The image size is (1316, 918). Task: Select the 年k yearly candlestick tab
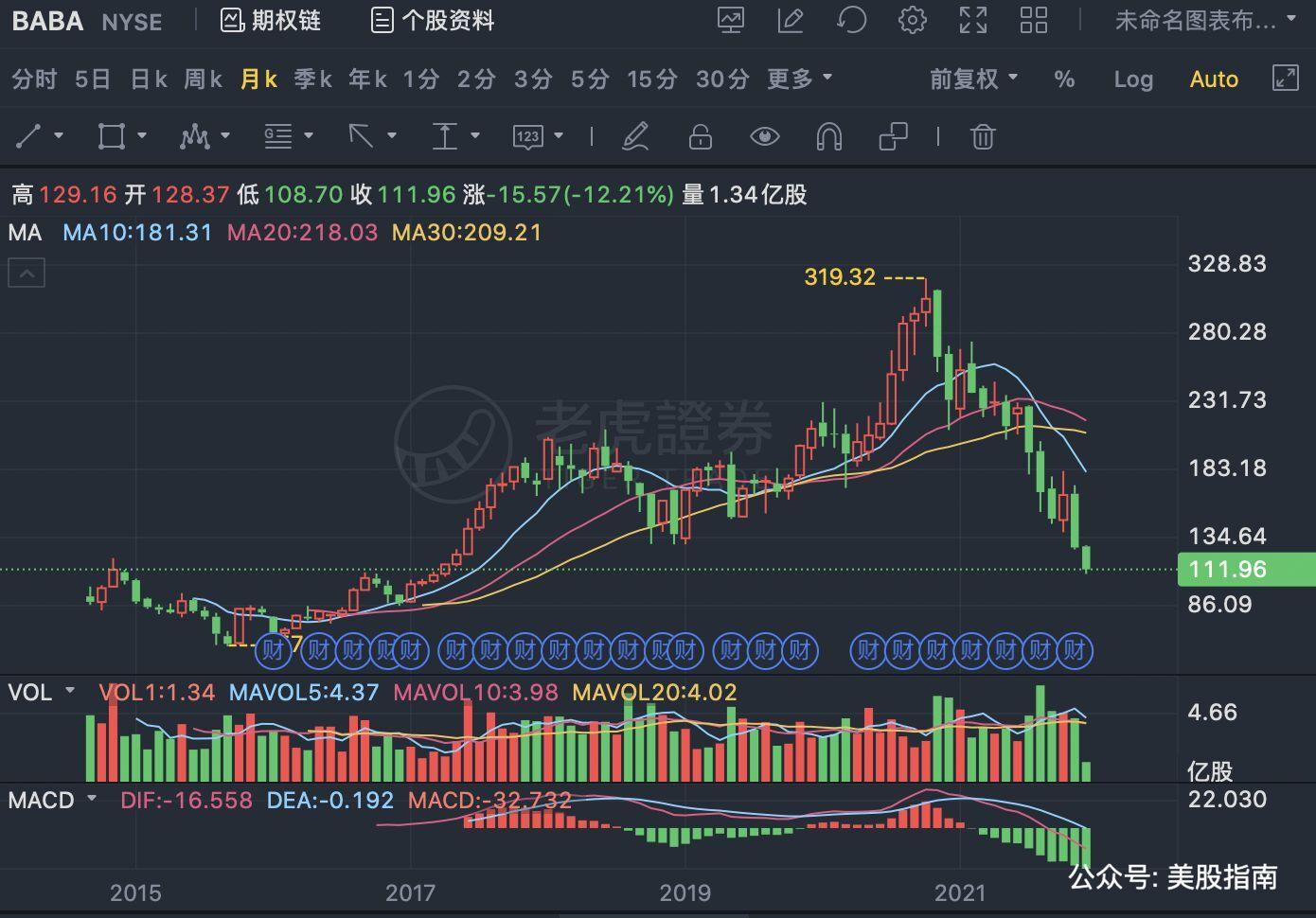pos(367,79)
